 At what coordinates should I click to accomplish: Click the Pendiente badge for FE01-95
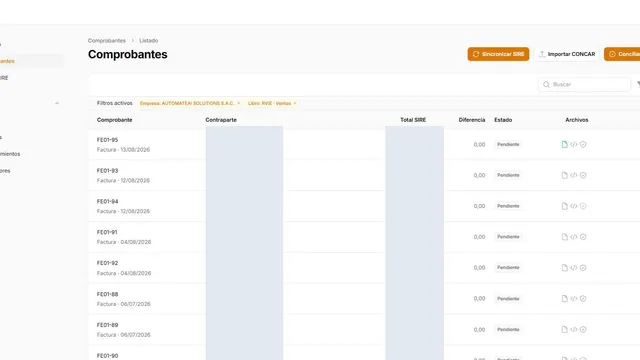coord(508,144)
